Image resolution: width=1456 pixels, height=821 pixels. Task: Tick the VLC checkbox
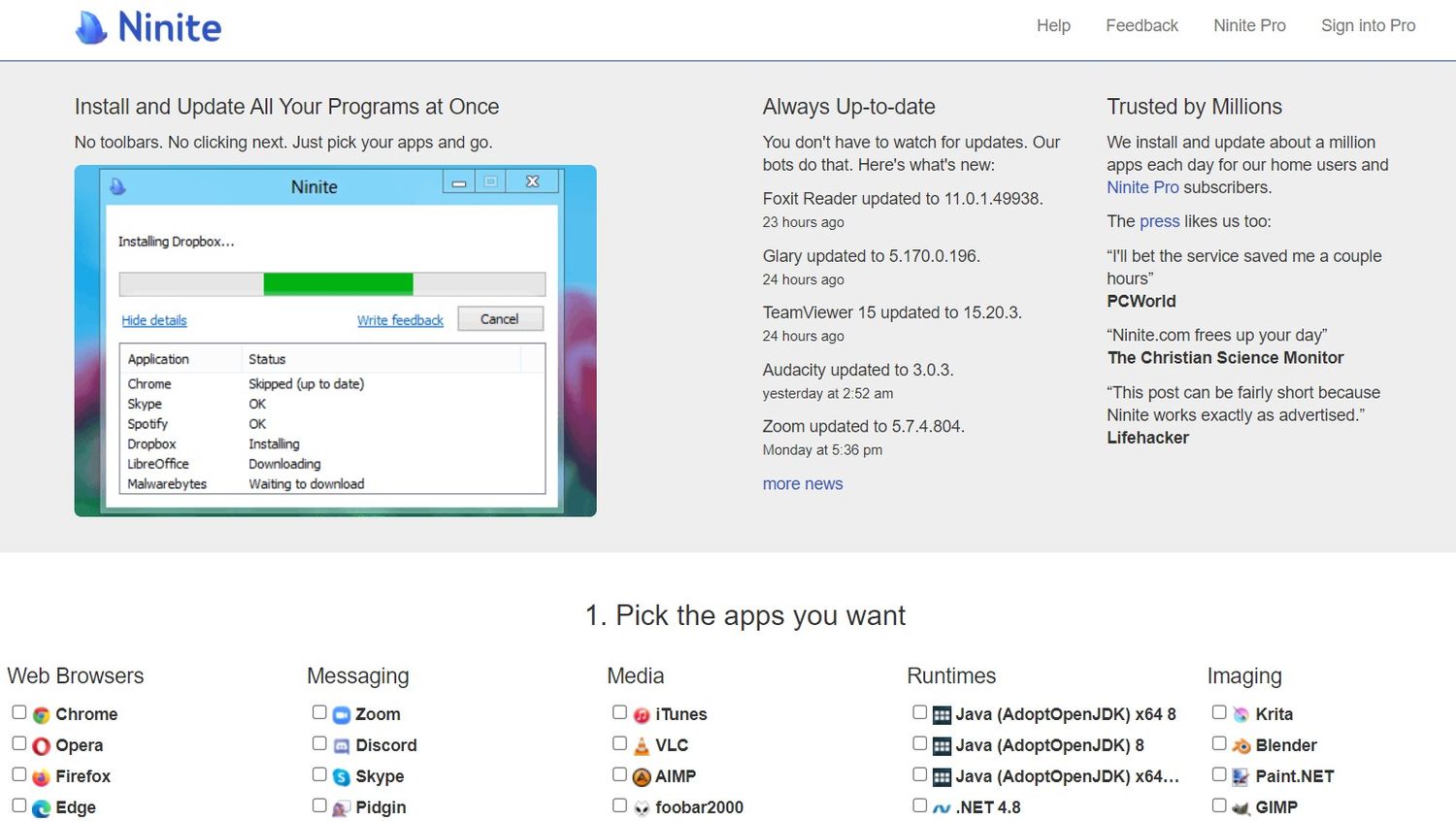pos(619,743)
